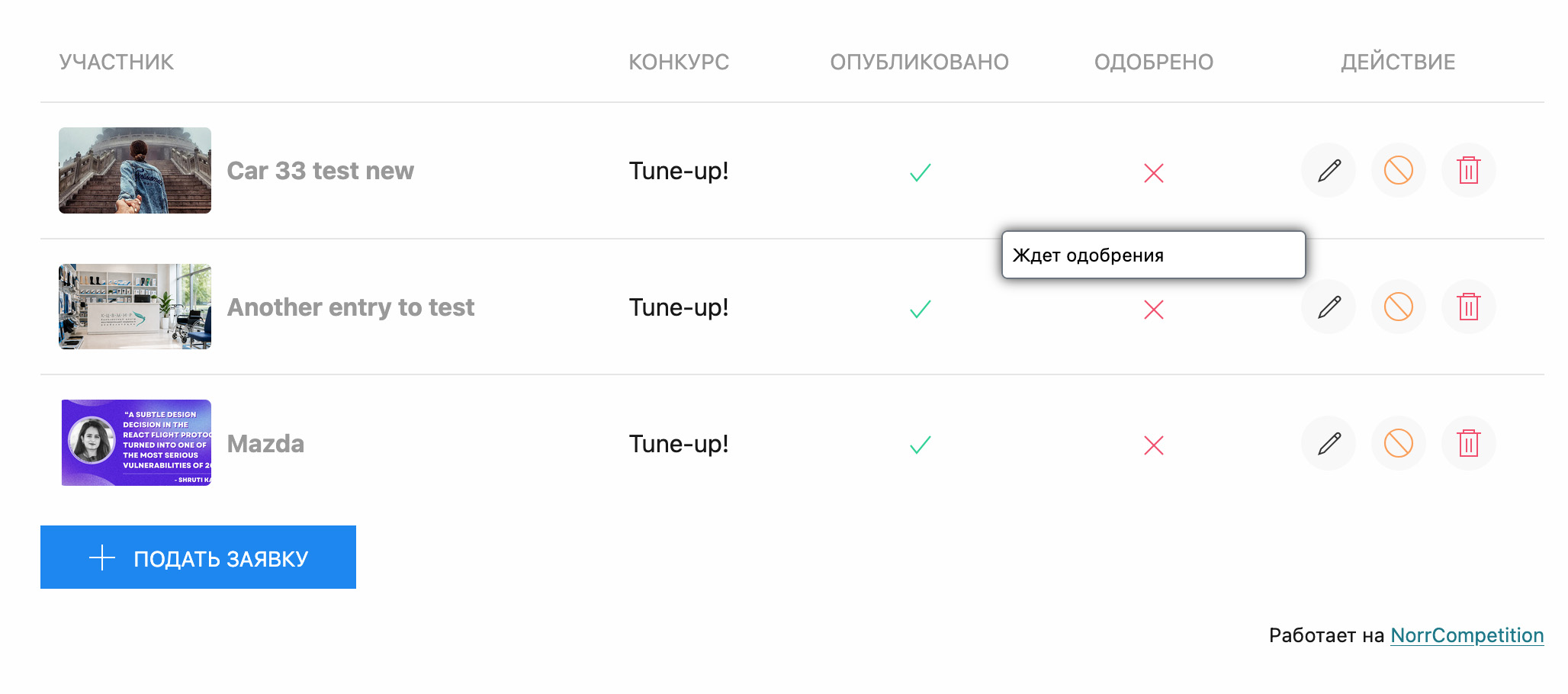
Task: Edit the Mazda entry with pencil icon
Action: point(1329,443)
